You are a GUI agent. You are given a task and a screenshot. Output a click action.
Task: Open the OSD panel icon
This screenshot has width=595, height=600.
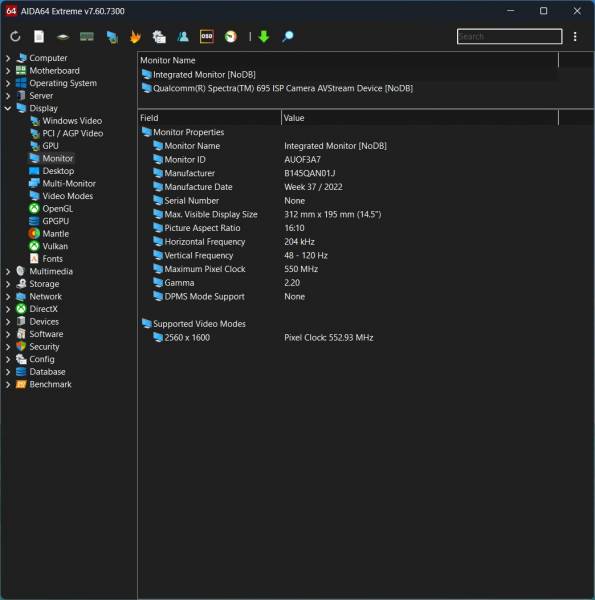207,37
